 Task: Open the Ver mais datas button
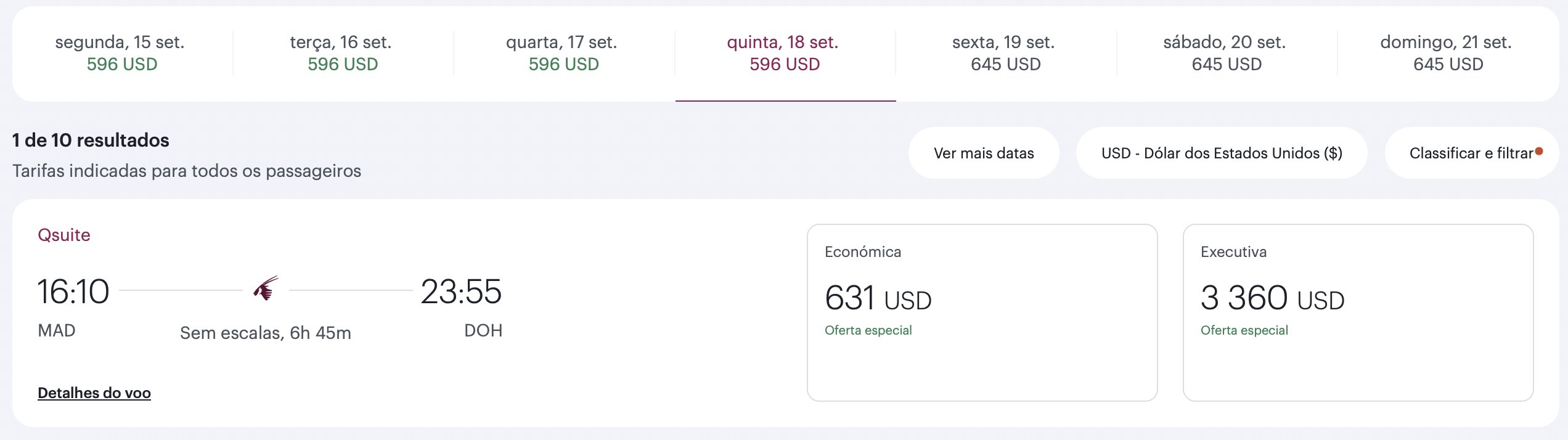point(984,153)
